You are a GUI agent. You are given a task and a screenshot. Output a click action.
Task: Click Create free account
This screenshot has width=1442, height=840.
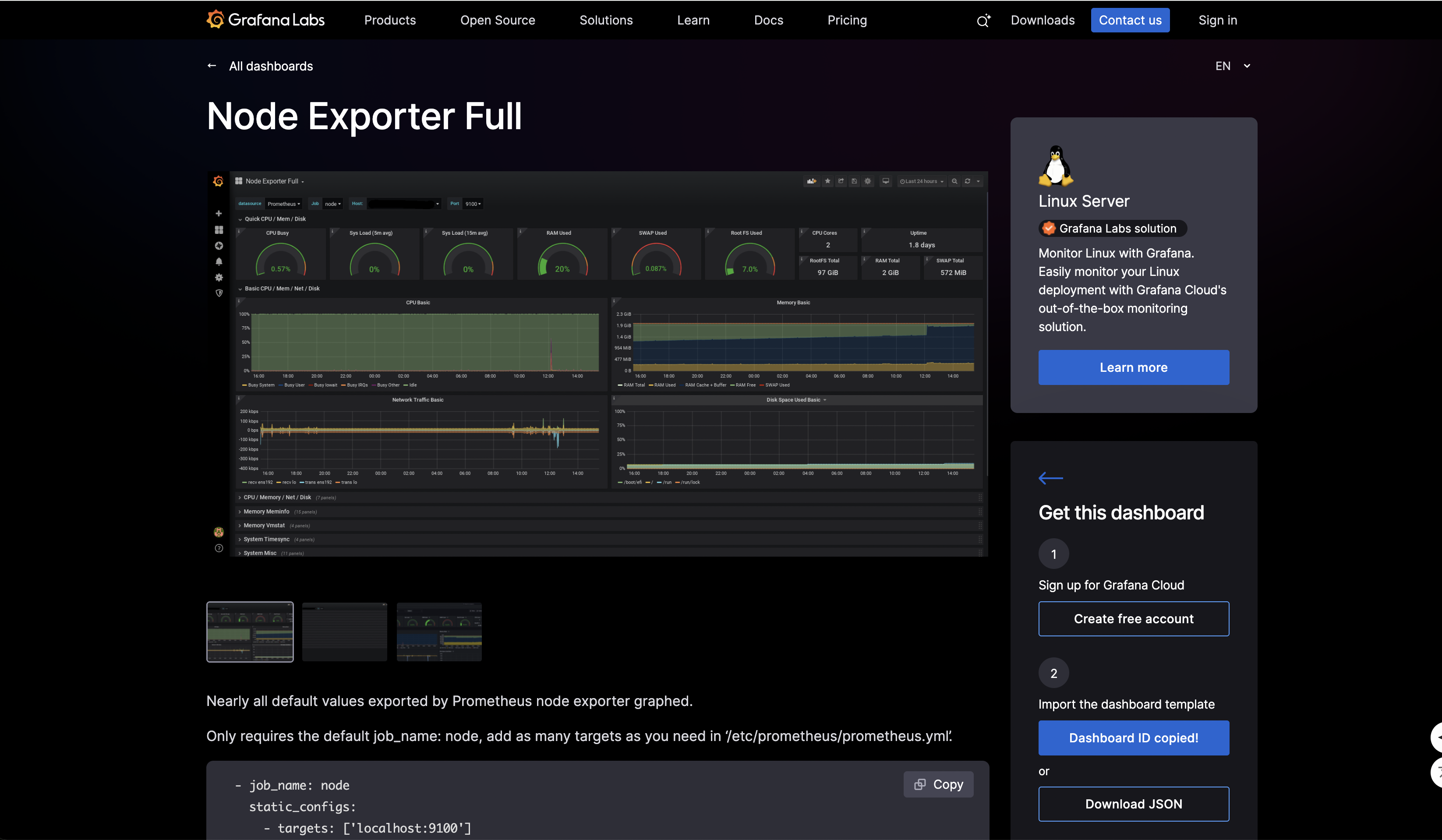(1133, 618)
